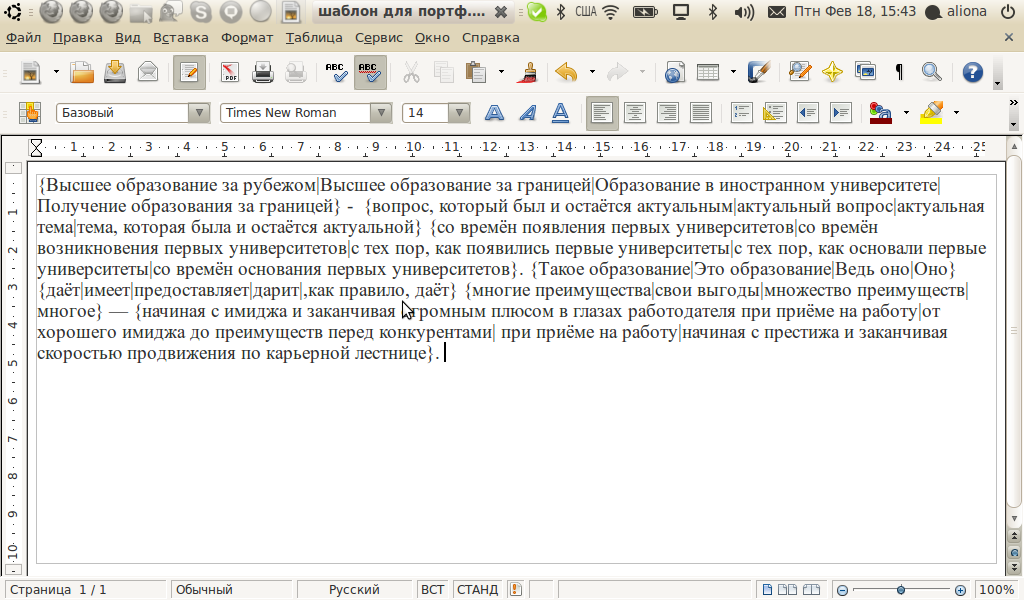Run the spelling and grammar check
This screenshot has height=600, width=1024.
tap(336, 72)
